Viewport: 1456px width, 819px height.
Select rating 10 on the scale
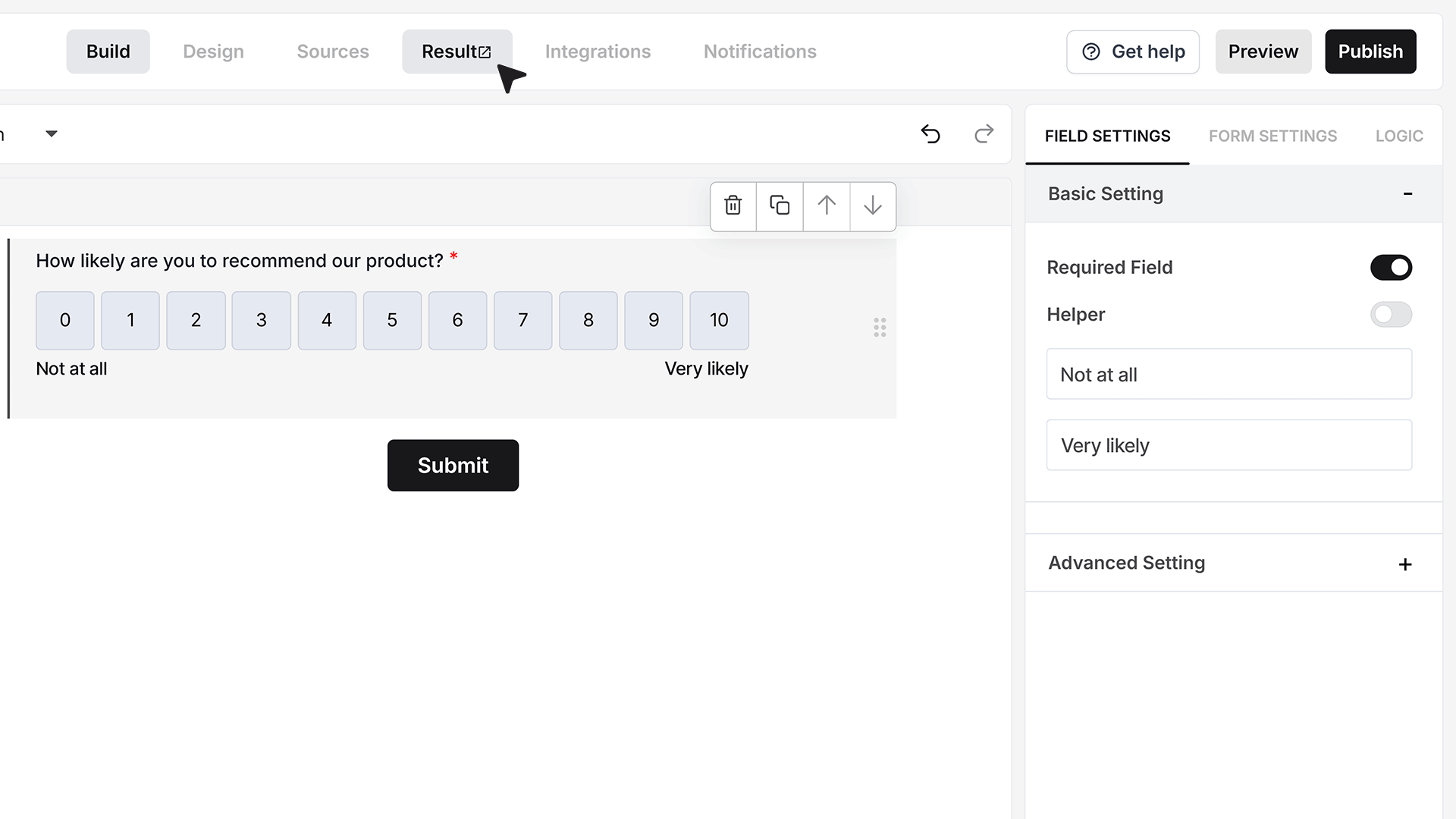[x=719, y=321]
